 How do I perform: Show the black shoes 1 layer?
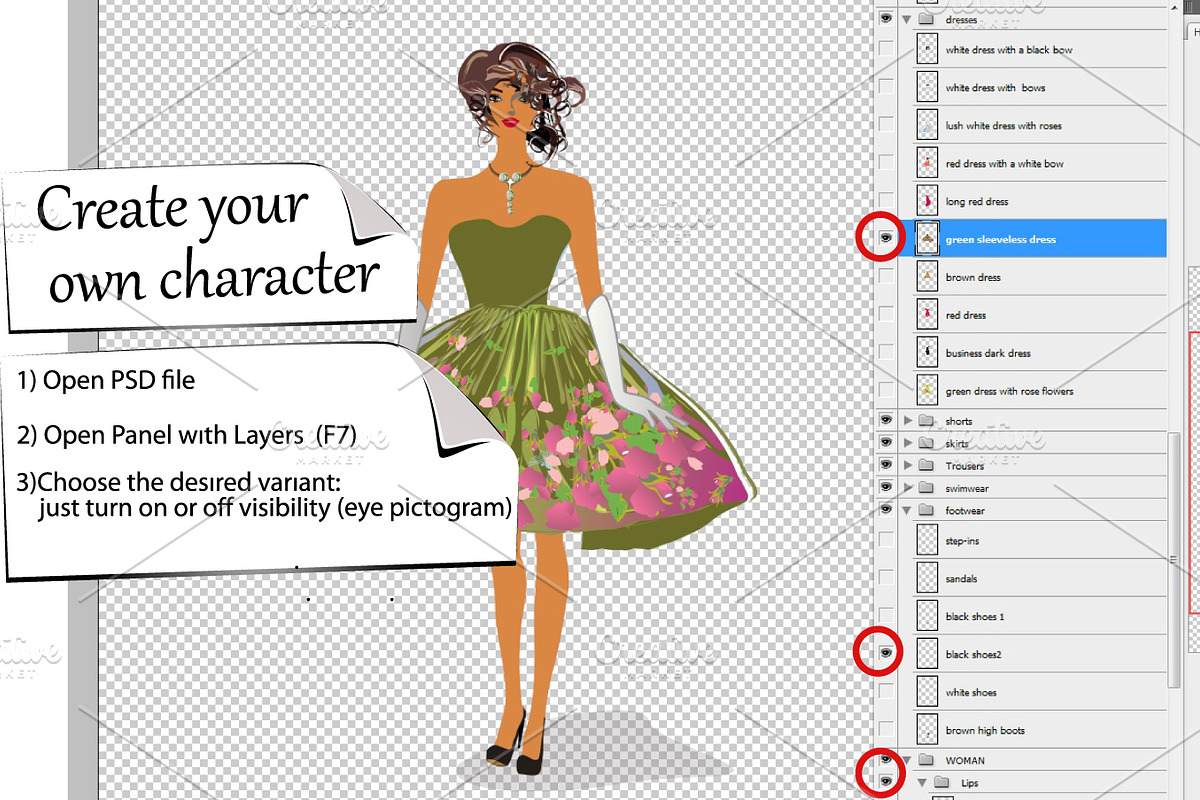click(886, 616)
